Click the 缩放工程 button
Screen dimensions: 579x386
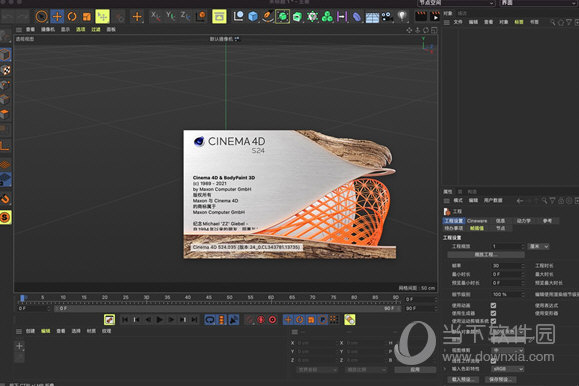pos(486,255)
